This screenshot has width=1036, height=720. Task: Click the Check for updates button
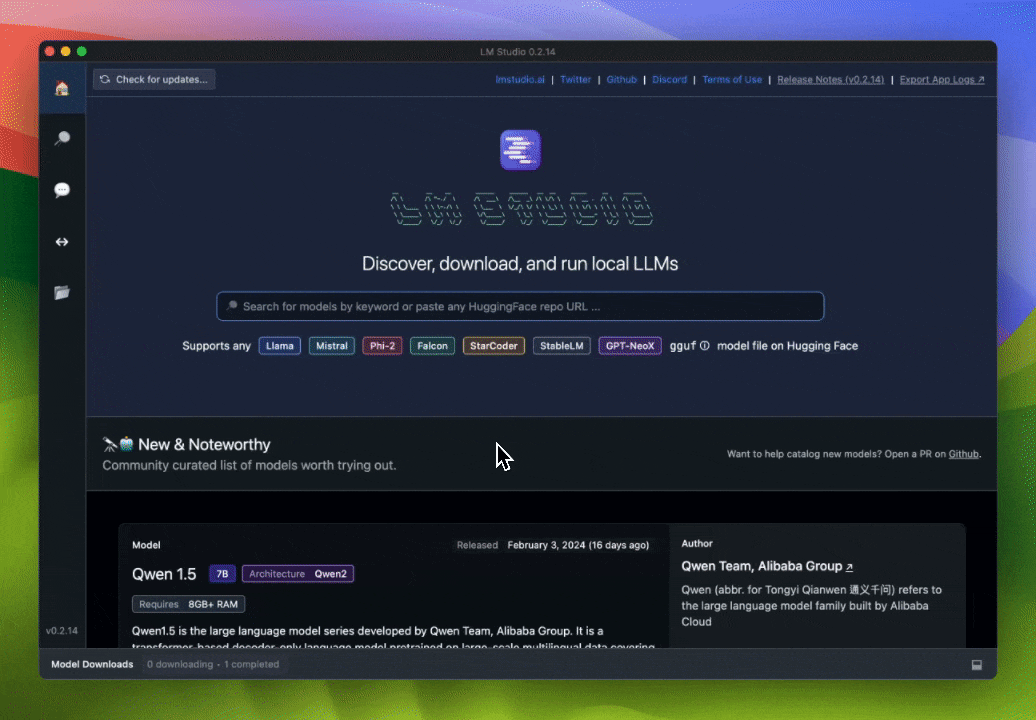[154, 80]
